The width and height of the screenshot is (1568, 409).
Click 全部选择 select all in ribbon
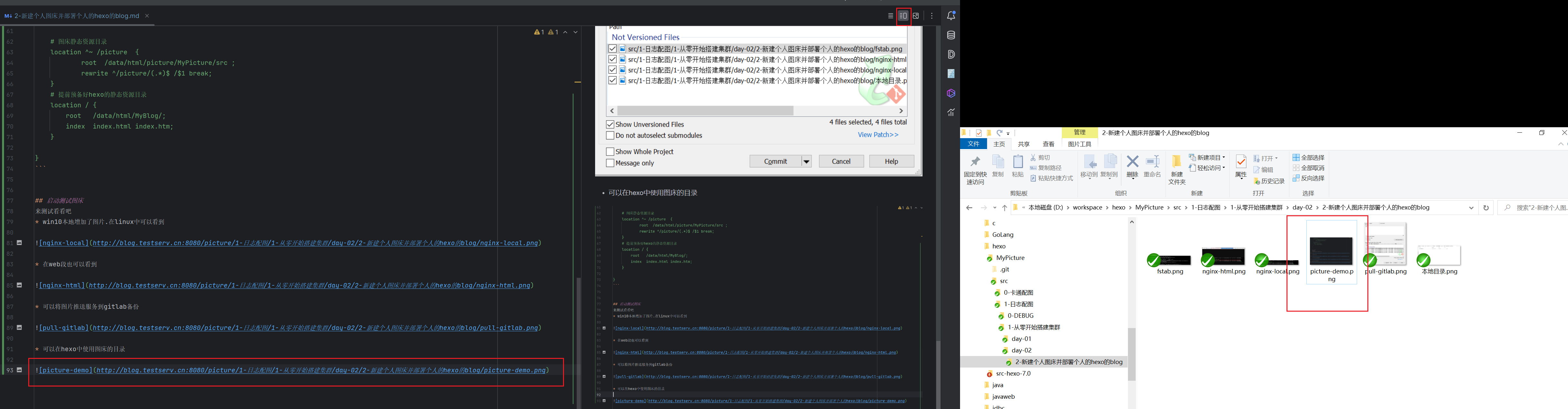pyautogui.click(x=1309, y=158)
